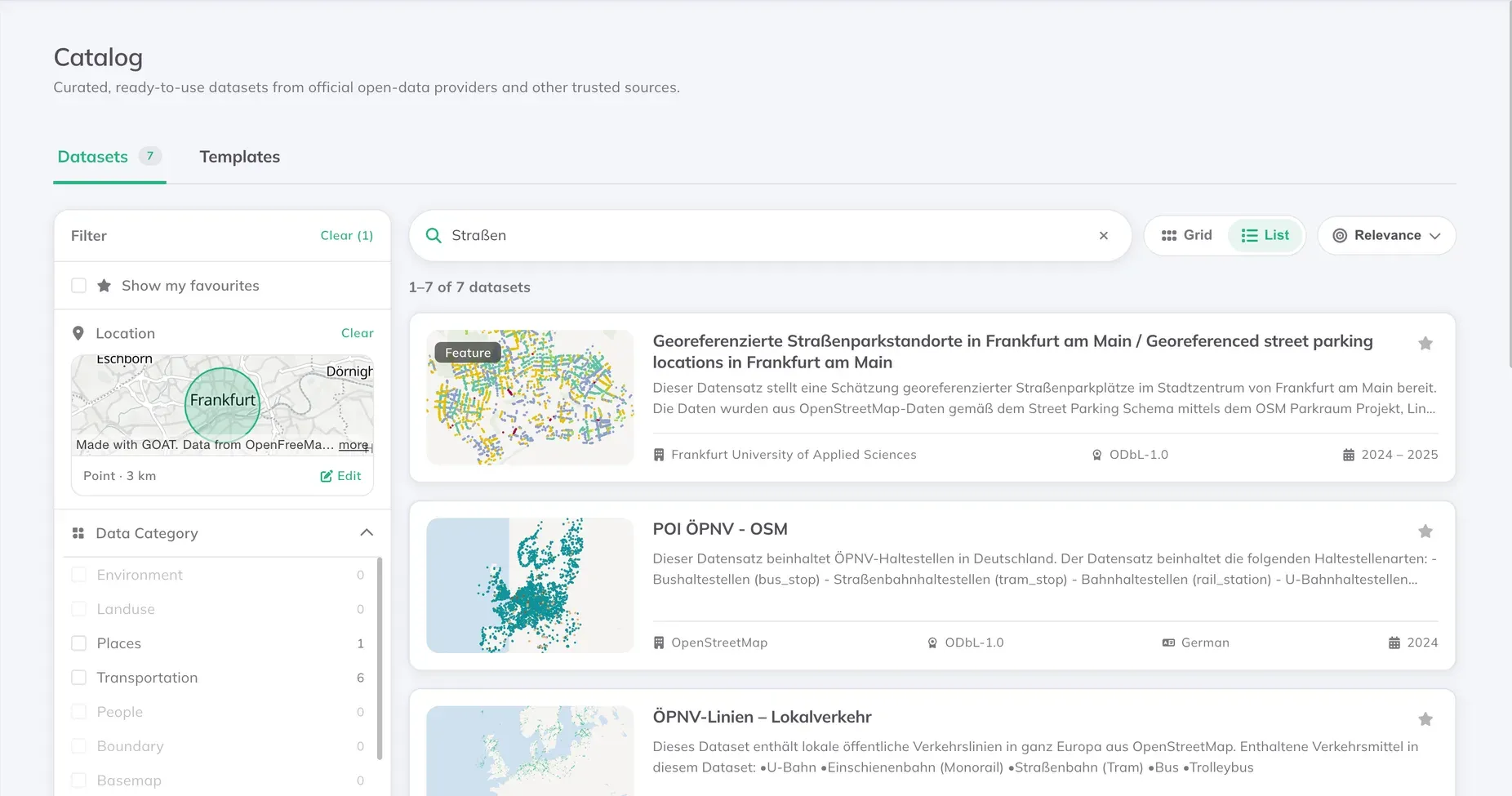
Task: Clear the Location filter
Action: point(358,333)
